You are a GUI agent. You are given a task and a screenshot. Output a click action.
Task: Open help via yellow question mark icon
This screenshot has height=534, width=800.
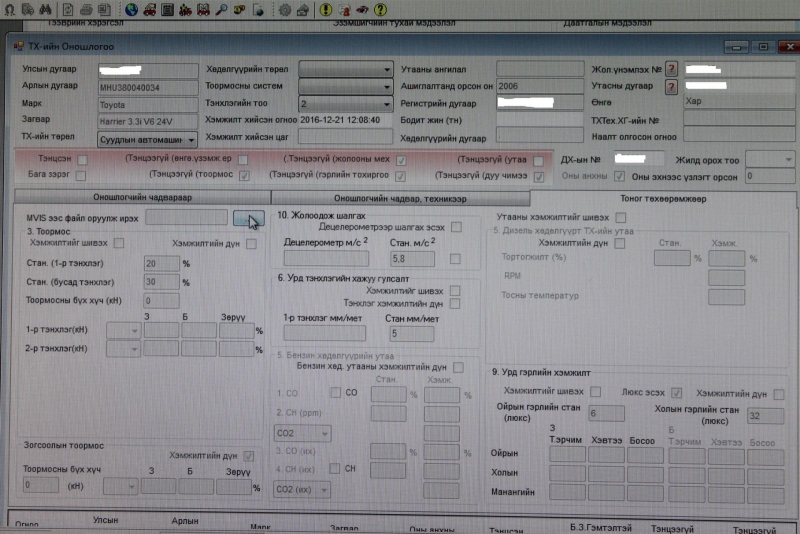coord(381,9)
